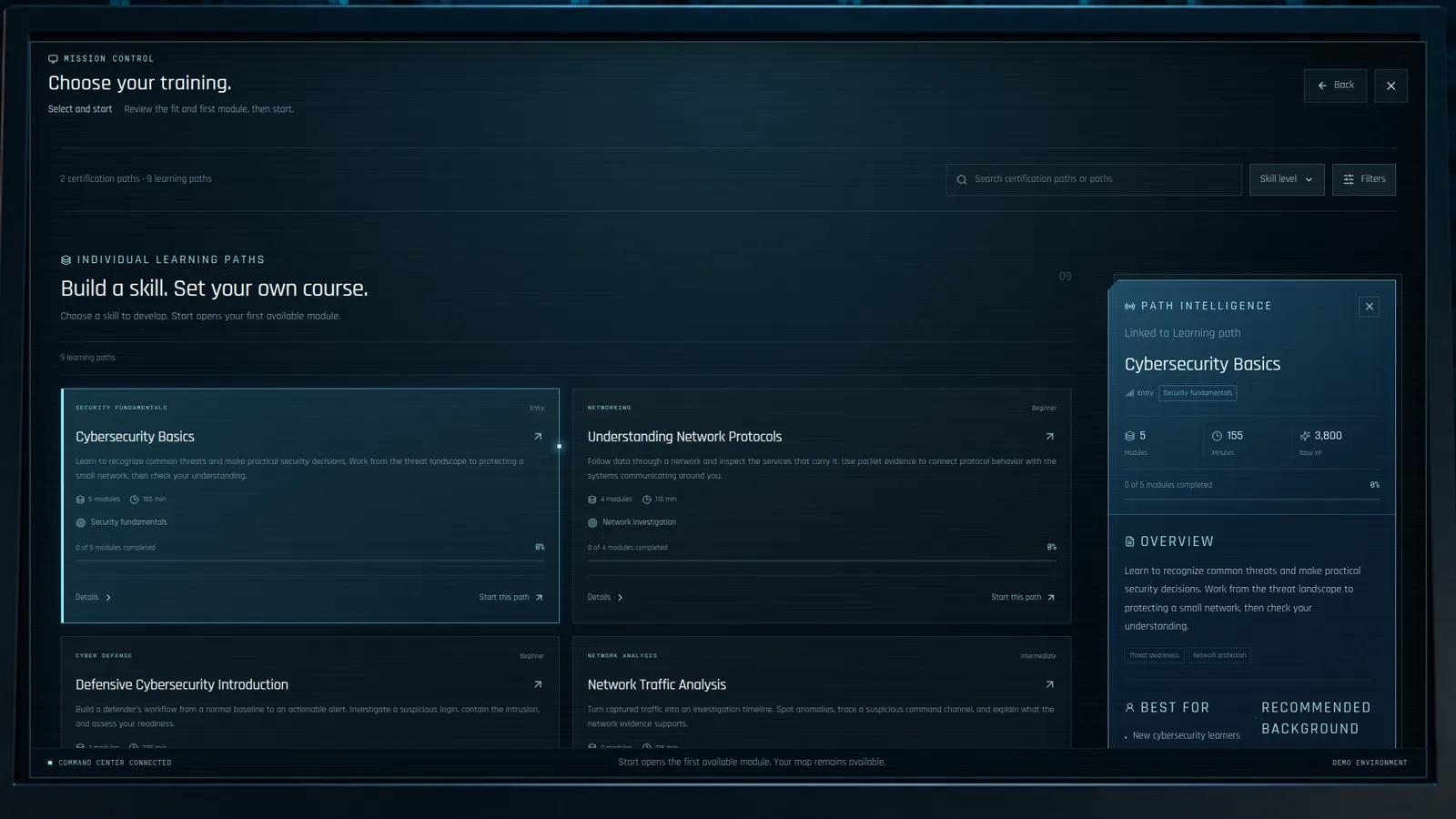1456x819 pixels.
Task: Select the Understanding Network Protocols title
Action: pyautogui.click(x=684, y=437)
